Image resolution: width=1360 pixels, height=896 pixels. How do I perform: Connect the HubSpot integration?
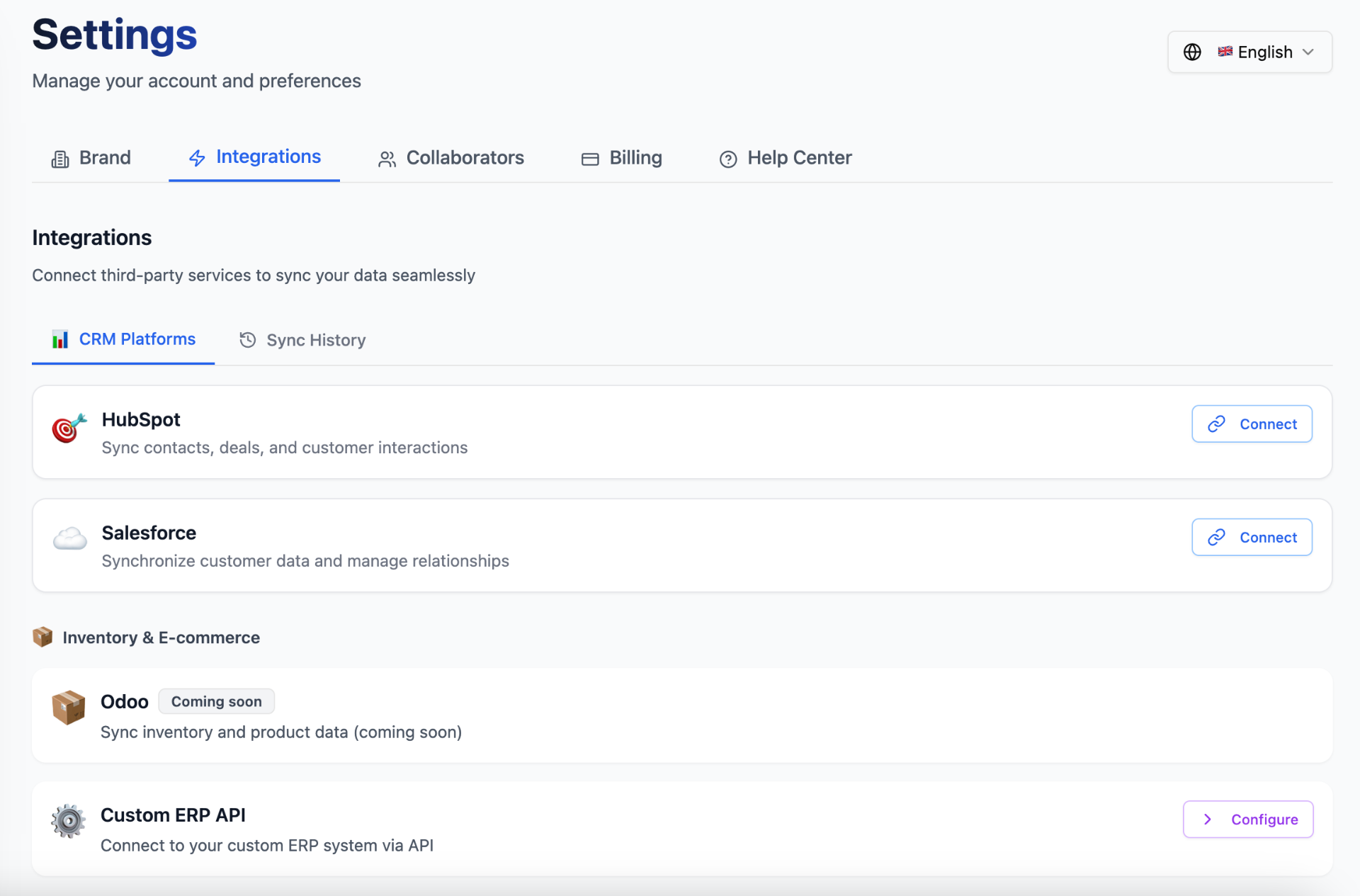[x=1252, y=424]
